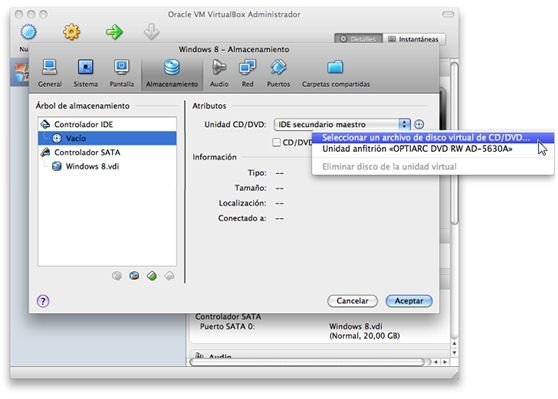
Task: Click the toolbar toggle pill in title bar
Action: click(448, 14)
